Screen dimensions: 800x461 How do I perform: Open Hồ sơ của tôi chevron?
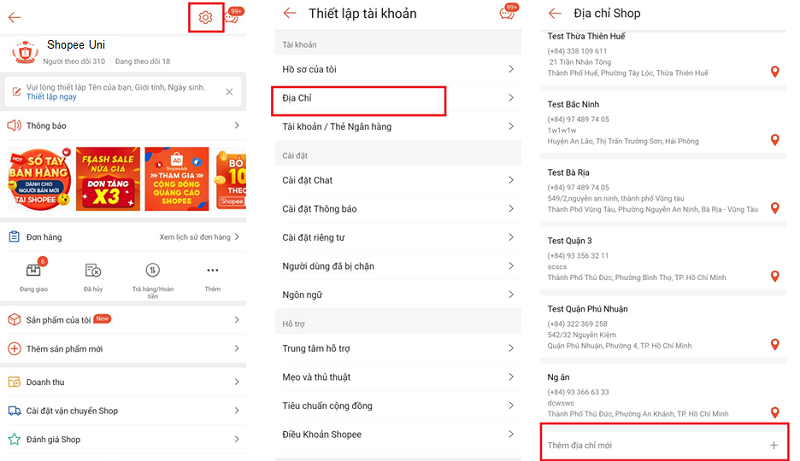tap(511, 69)
